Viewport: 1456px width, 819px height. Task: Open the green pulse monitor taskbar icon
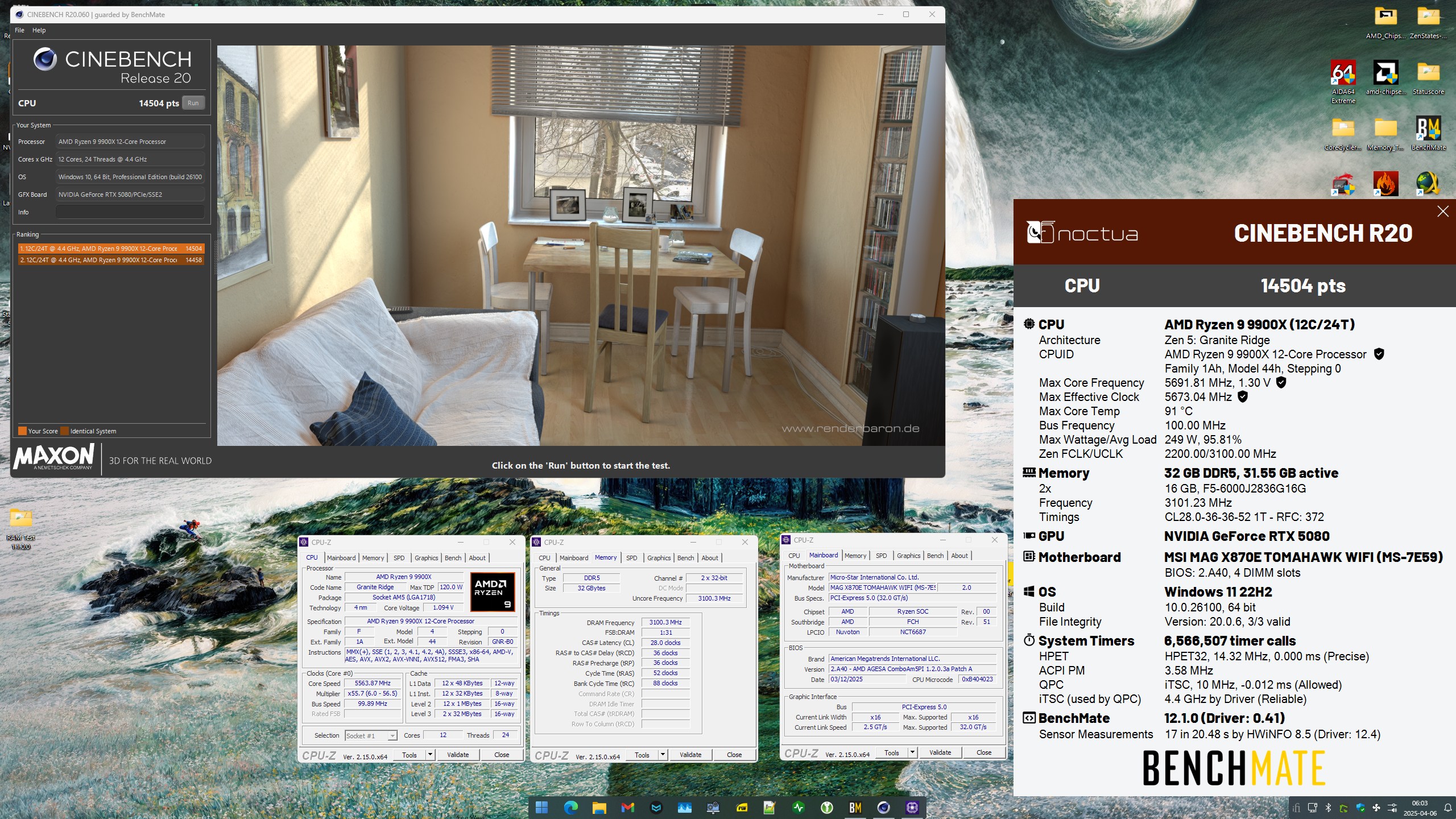(x=799, y=807)
